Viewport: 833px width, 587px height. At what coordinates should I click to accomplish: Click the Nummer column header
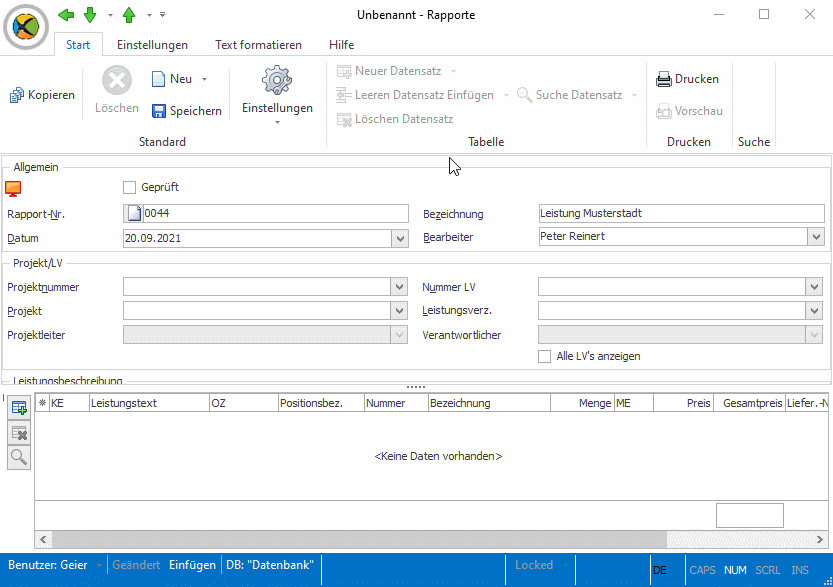click(x=396, y=403)
